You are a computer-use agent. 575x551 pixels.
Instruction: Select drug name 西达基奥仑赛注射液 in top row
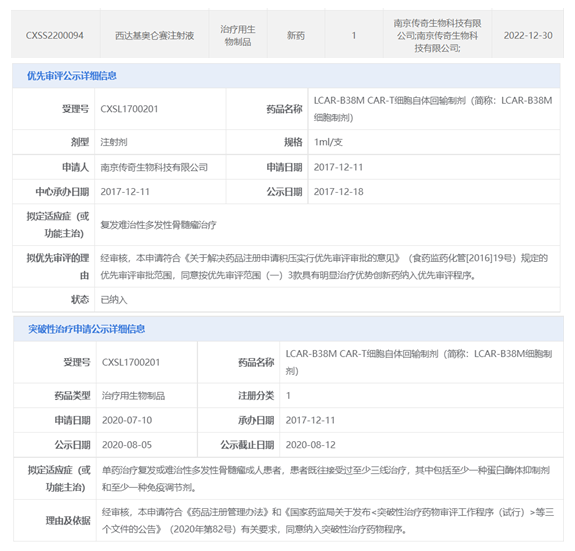[x=154, y=36]
